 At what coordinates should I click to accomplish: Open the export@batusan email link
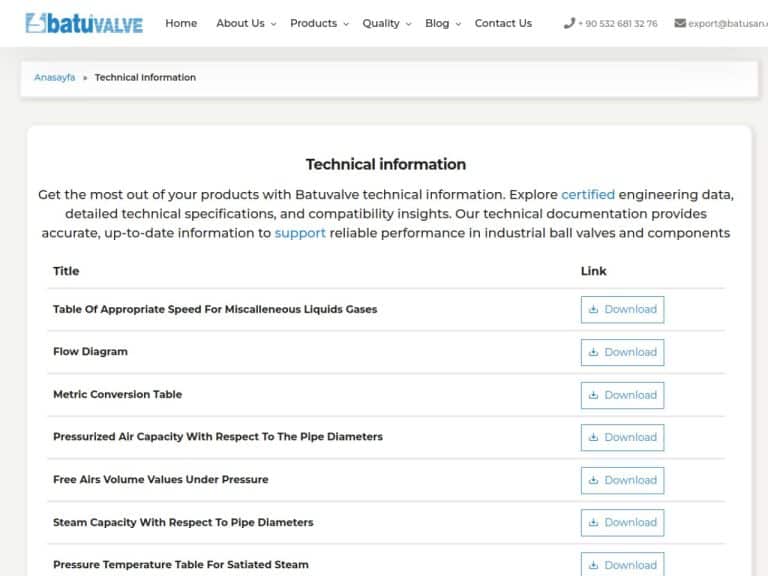[x=728, y=24]
